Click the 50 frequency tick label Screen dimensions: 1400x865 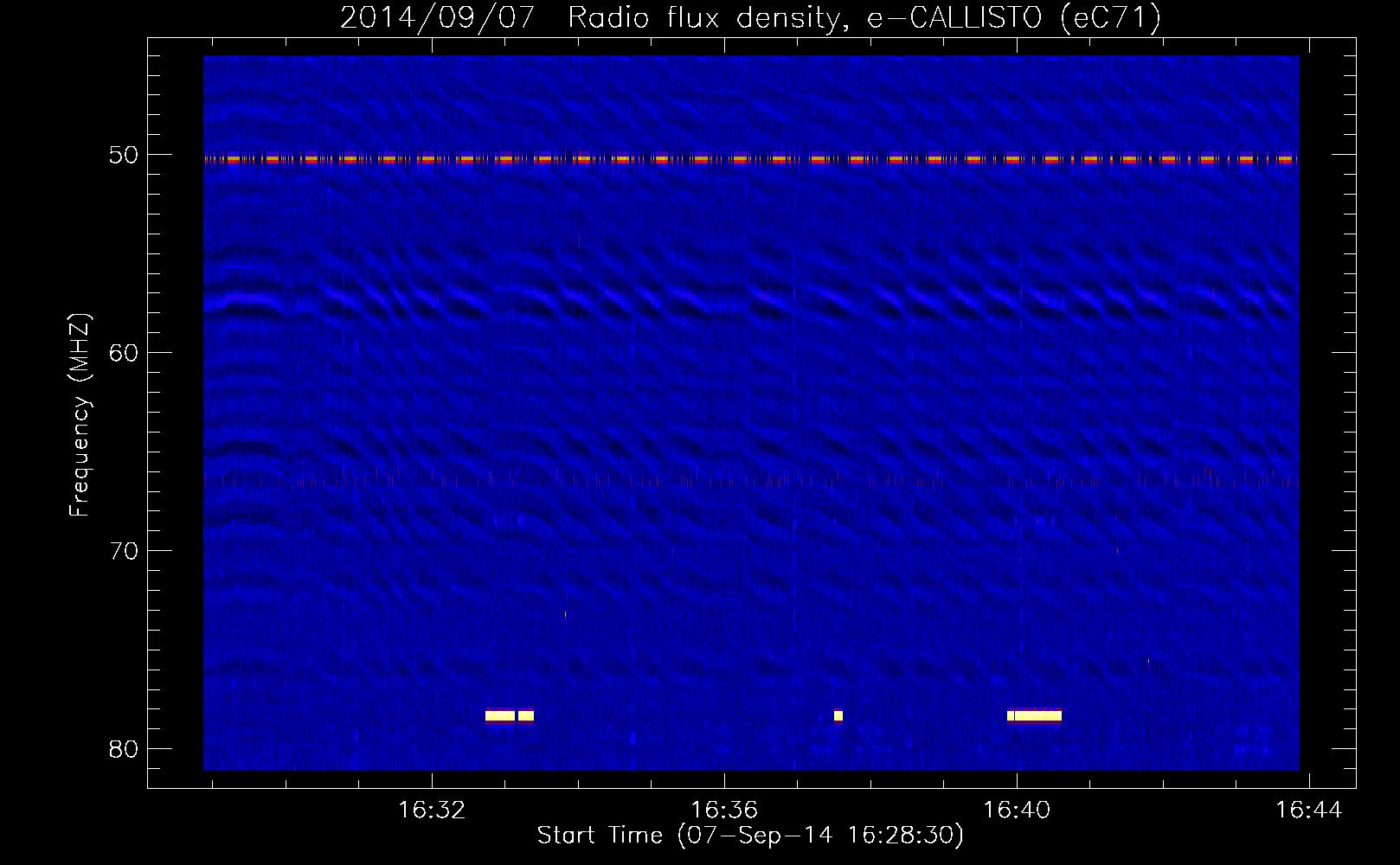(124, 155)
